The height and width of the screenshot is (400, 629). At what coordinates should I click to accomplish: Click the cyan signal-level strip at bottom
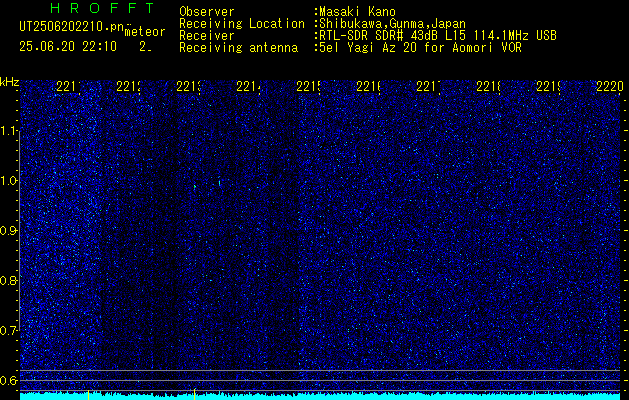[x=320, y=396]
